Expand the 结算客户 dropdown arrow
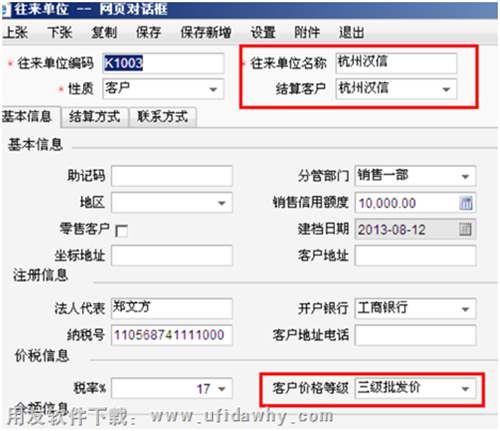The height and width of the screenshot is (431, 500). coord(446,89)
